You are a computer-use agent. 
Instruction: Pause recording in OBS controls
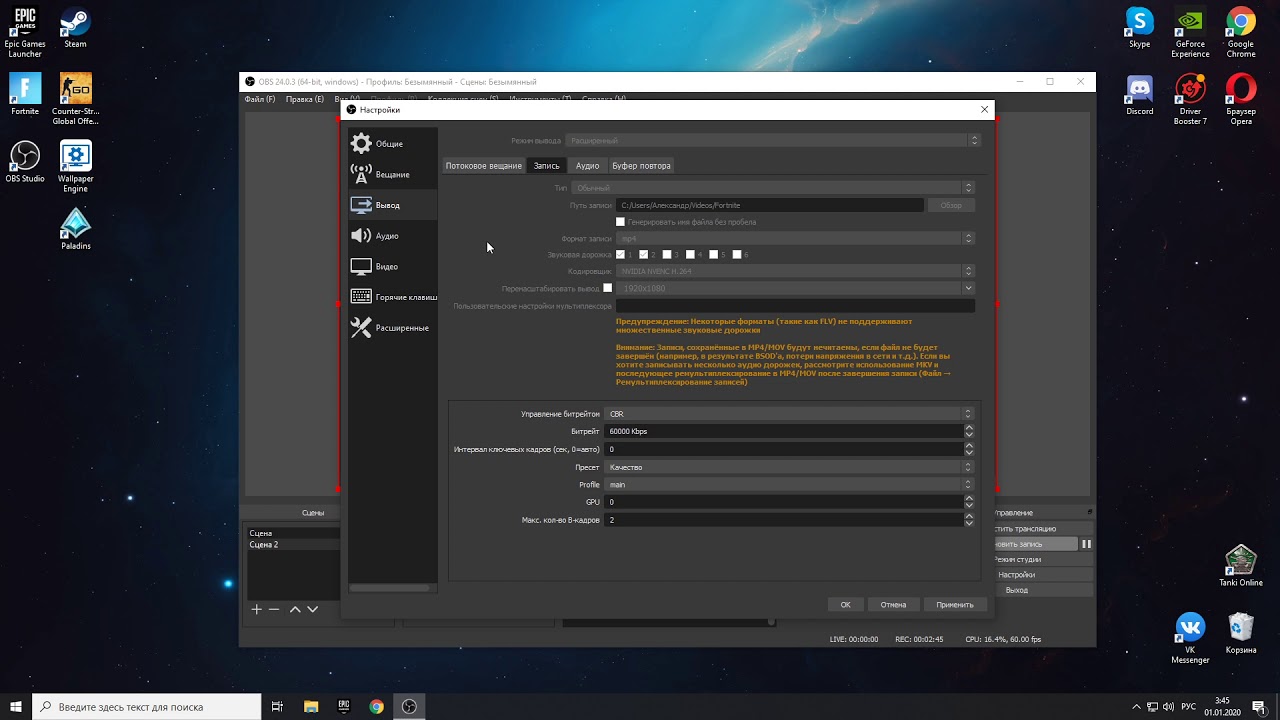tap(1086, 544)
